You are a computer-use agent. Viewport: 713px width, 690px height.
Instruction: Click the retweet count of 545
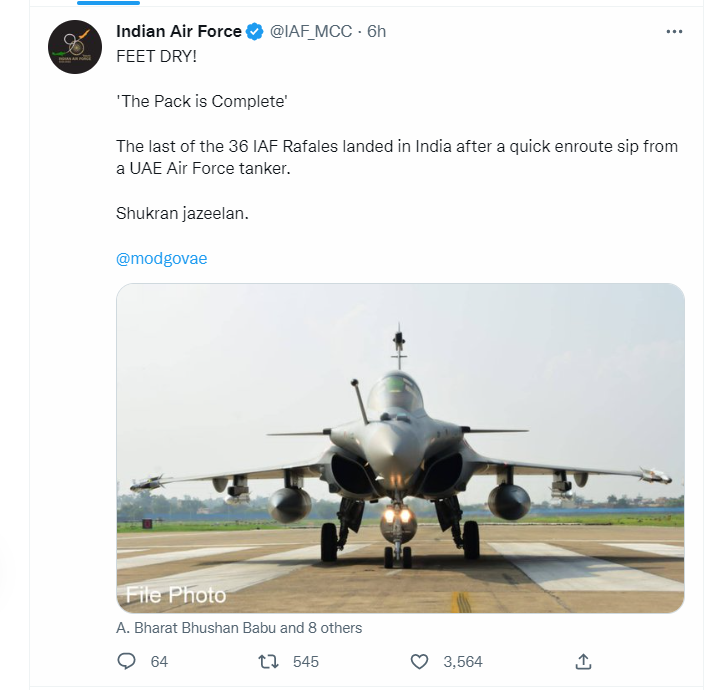coord(305,662)
